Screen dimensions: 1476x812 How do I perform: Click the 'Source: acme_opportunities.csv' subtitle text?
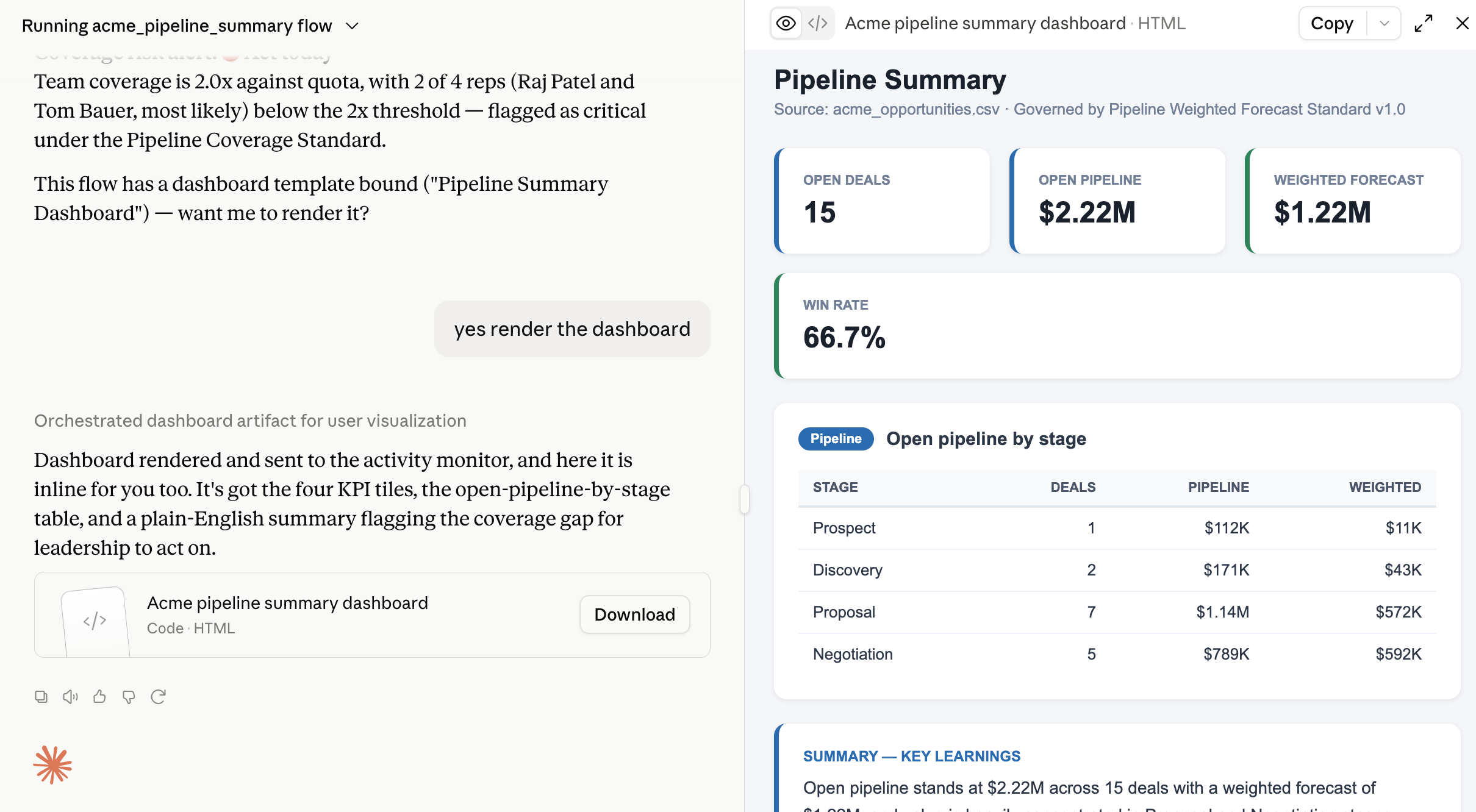[x=887, y=110]
